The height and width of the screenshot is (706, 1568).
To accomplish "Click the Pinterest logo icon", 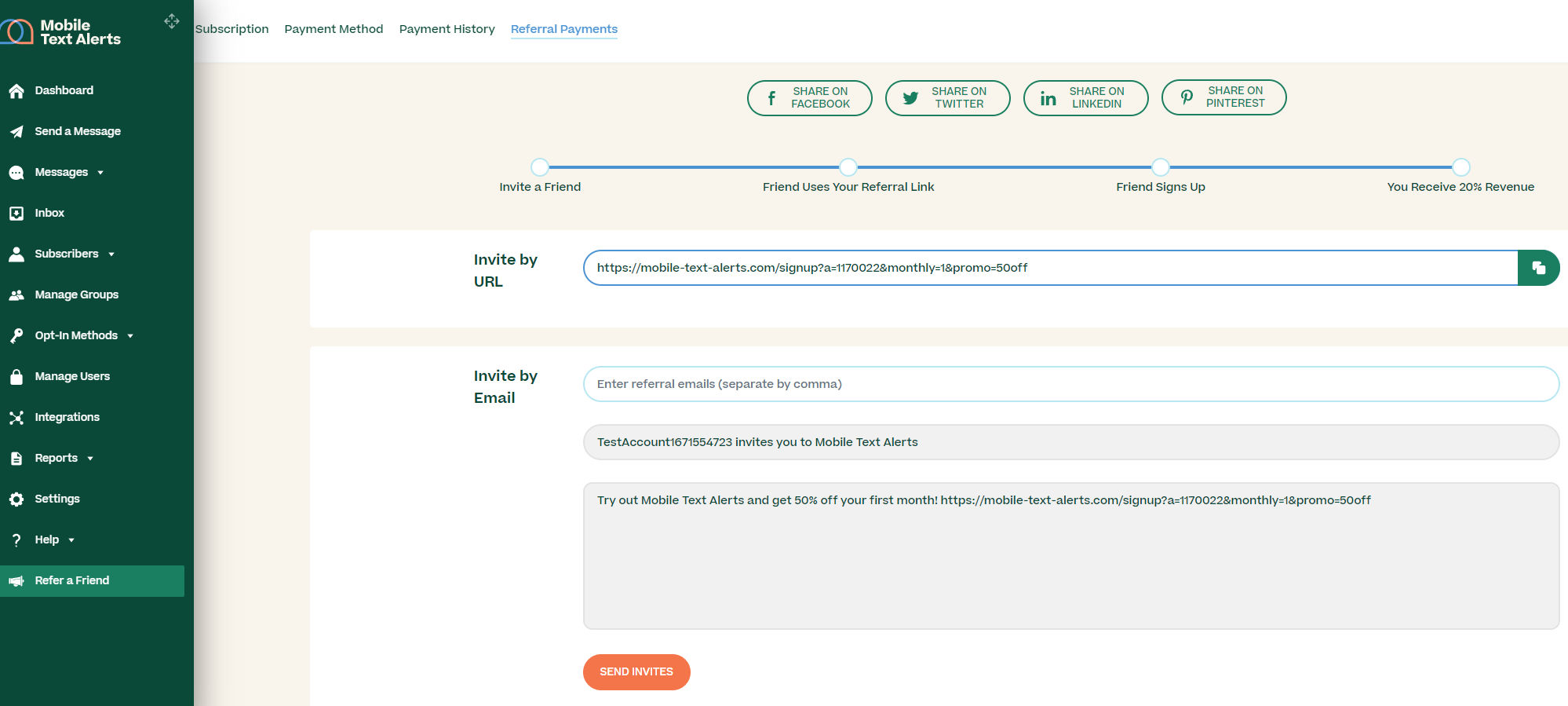I will click(x=1187, y=97).
